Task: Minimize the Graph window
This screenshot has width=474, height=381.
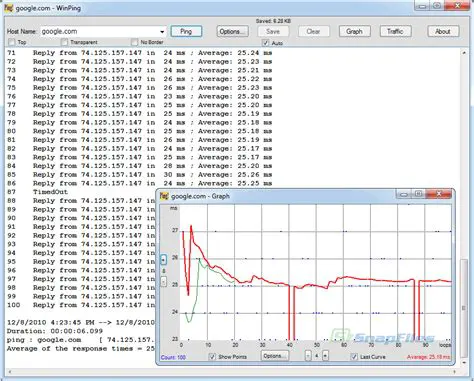Action: pyautogui.click(x=403, y=194)
